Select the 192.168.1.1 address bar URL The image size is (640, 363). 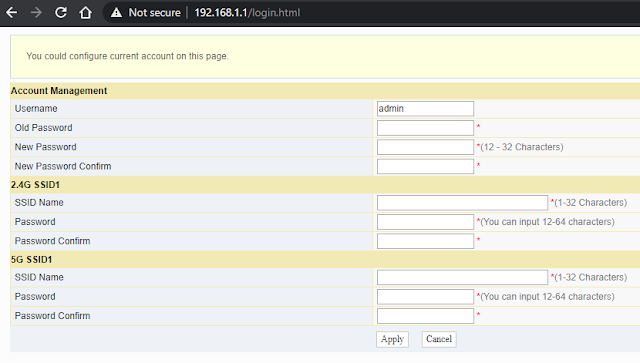tap(247, 13)
